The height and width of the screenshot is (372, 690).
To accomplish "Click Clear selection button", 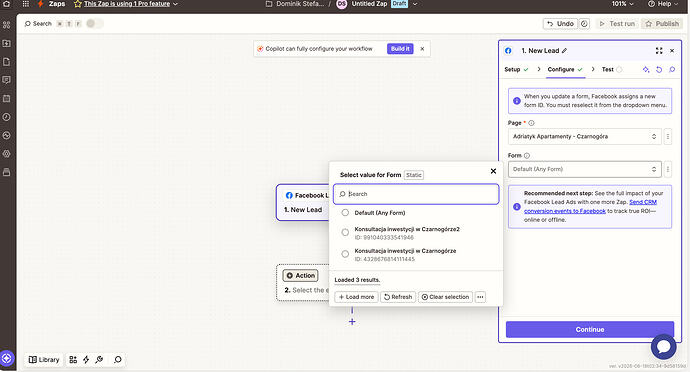I will [445, 297].
